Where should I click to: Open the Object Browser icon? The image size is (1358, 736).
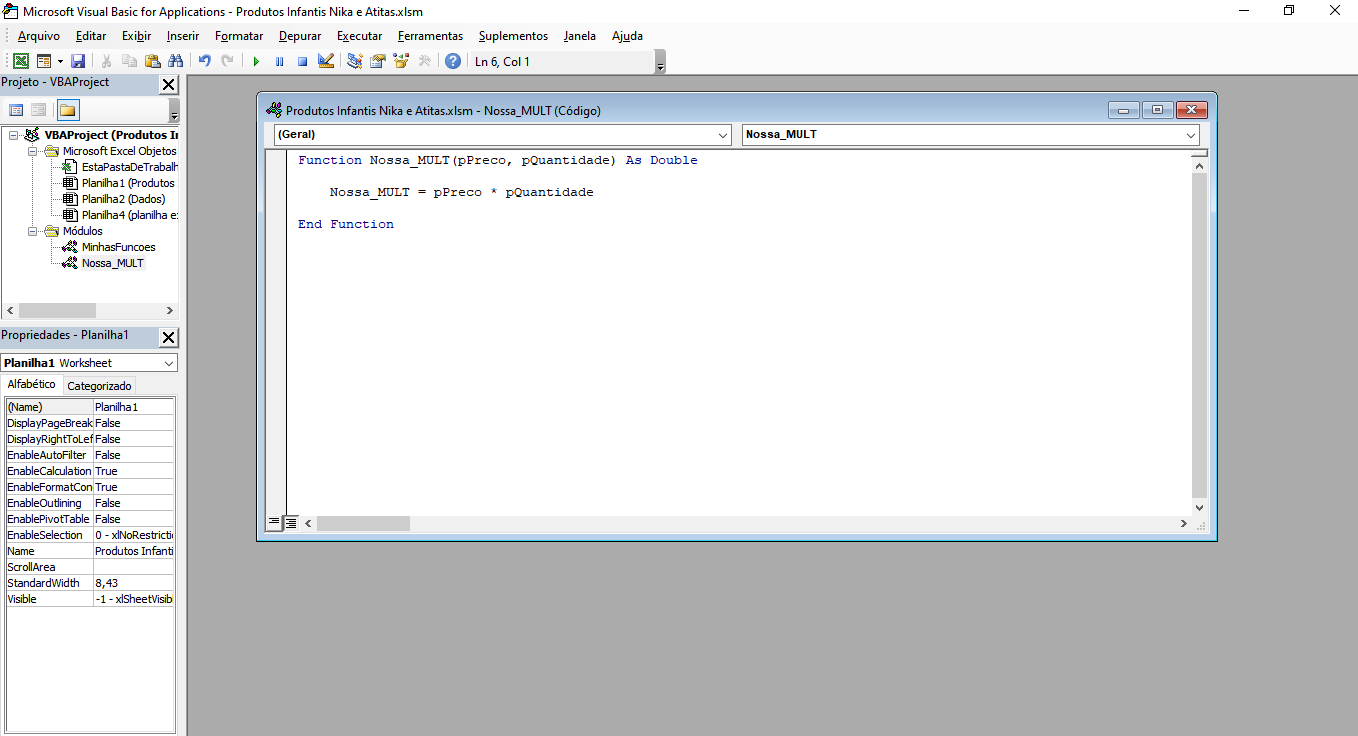pyautogui.click(x=401, y=61)
